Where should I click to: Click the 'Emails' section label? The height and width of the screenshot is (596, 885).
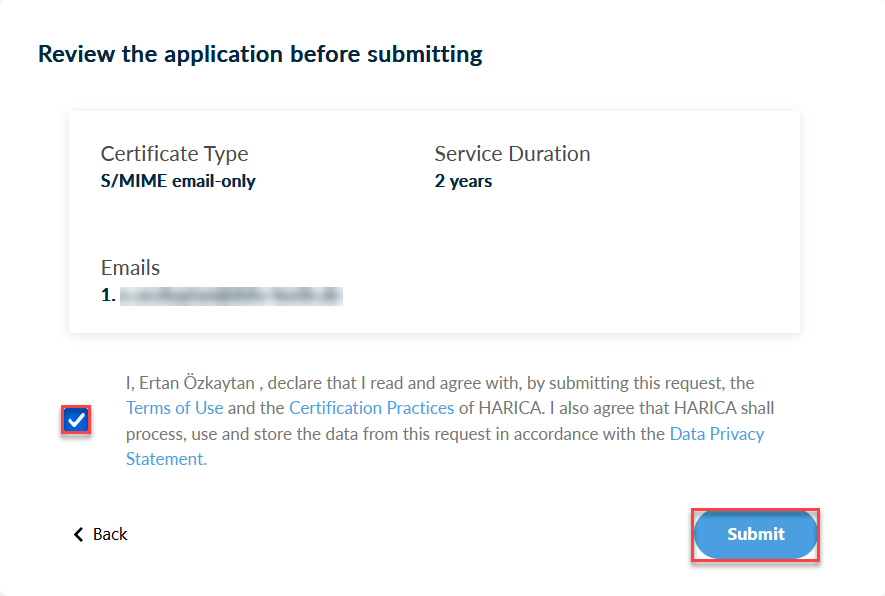[130, 268]
